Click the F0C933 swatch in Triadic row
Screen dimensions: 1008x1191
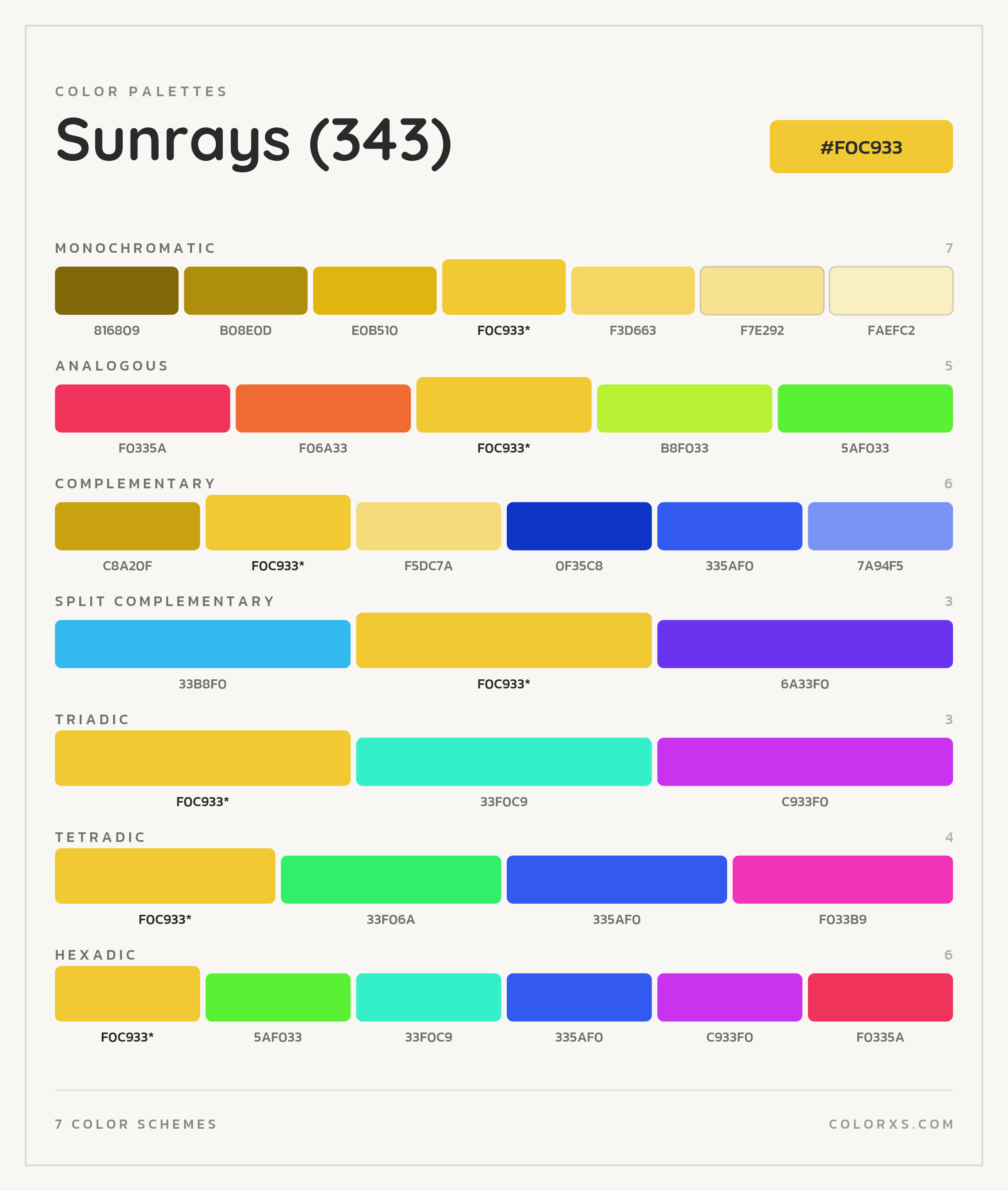202,758
